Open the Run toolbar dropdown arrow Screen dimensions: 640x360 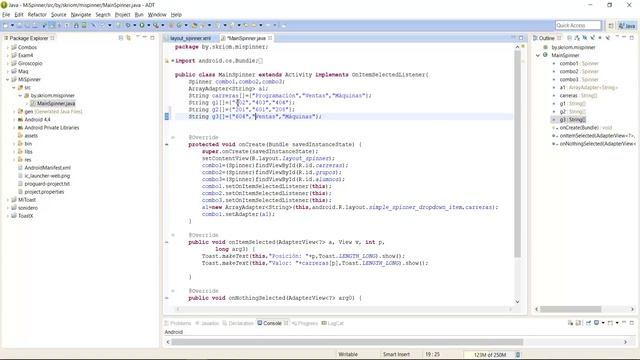pos(149,25)
